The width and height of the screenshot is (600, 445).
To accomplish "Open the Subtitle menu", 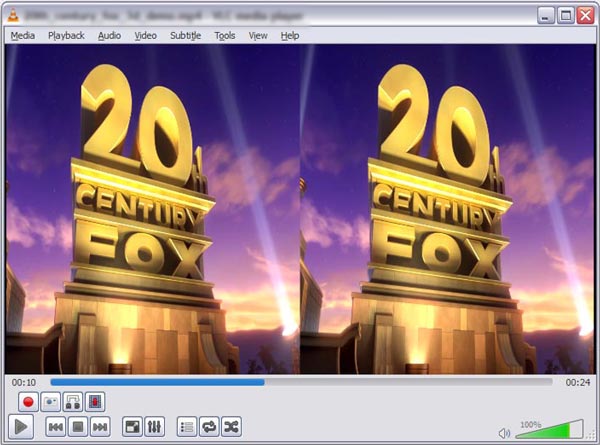I will (x=185, y=36).
